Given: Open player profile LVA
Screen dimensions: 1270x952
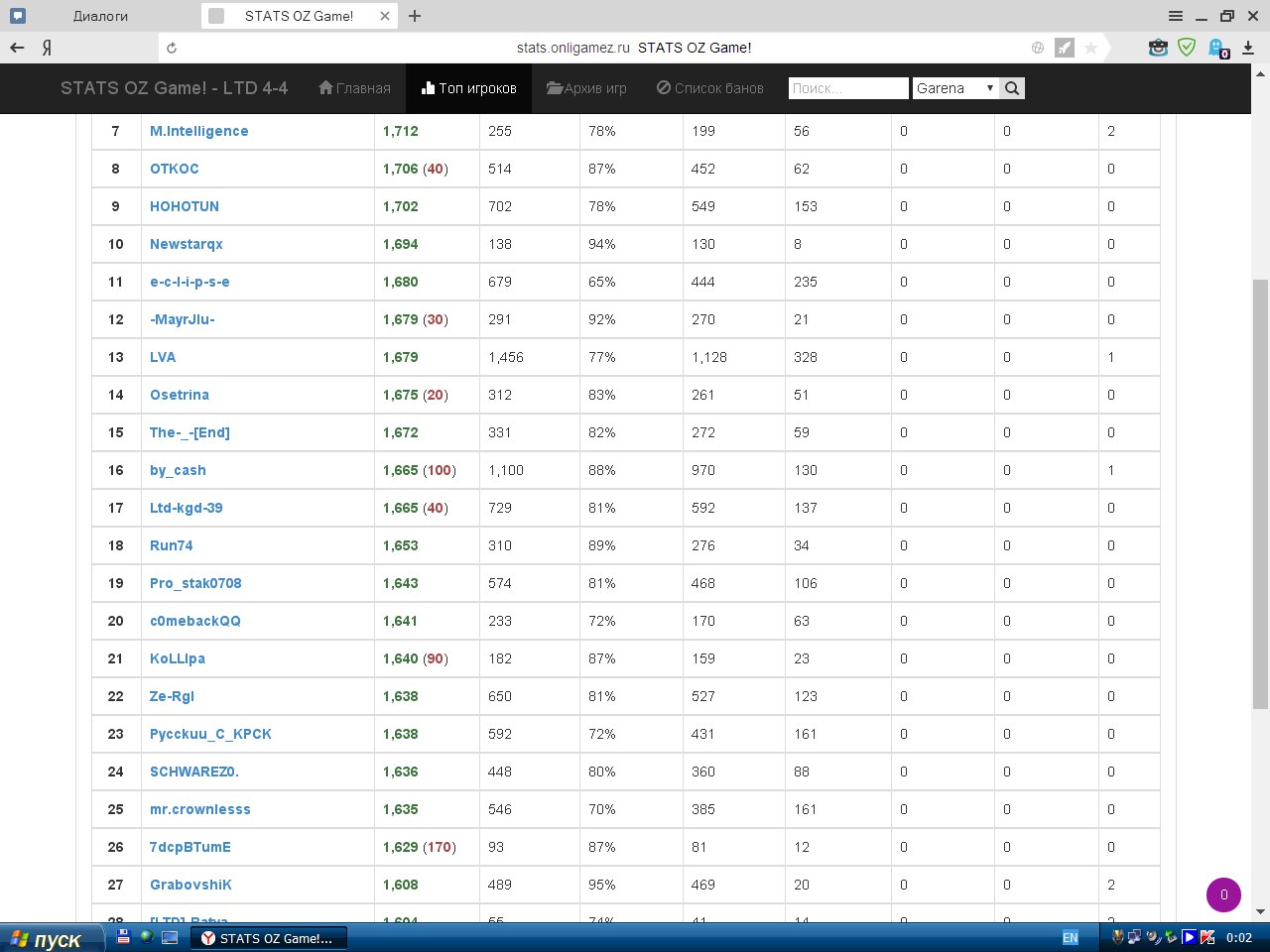Looking at the screenshot, I should (x=163, y=357).
